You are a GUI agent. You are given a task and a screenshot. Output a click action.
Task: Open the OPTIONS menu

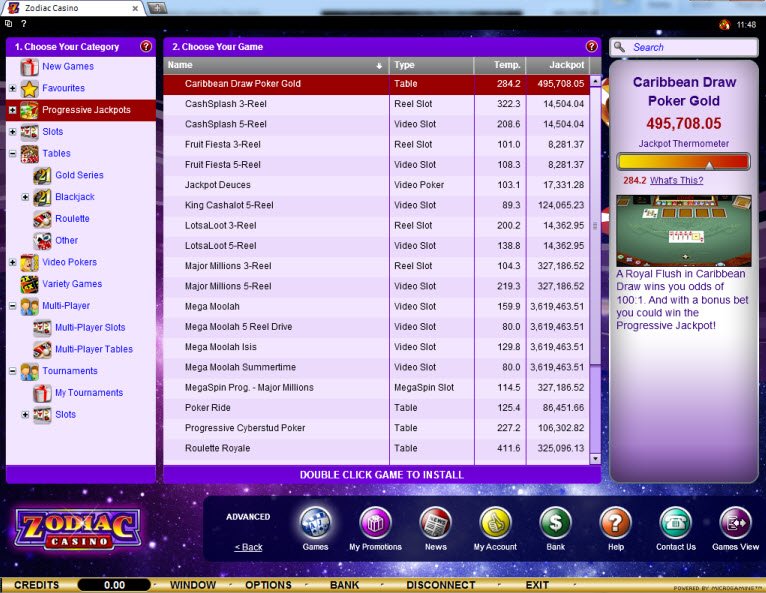point(268,585)
